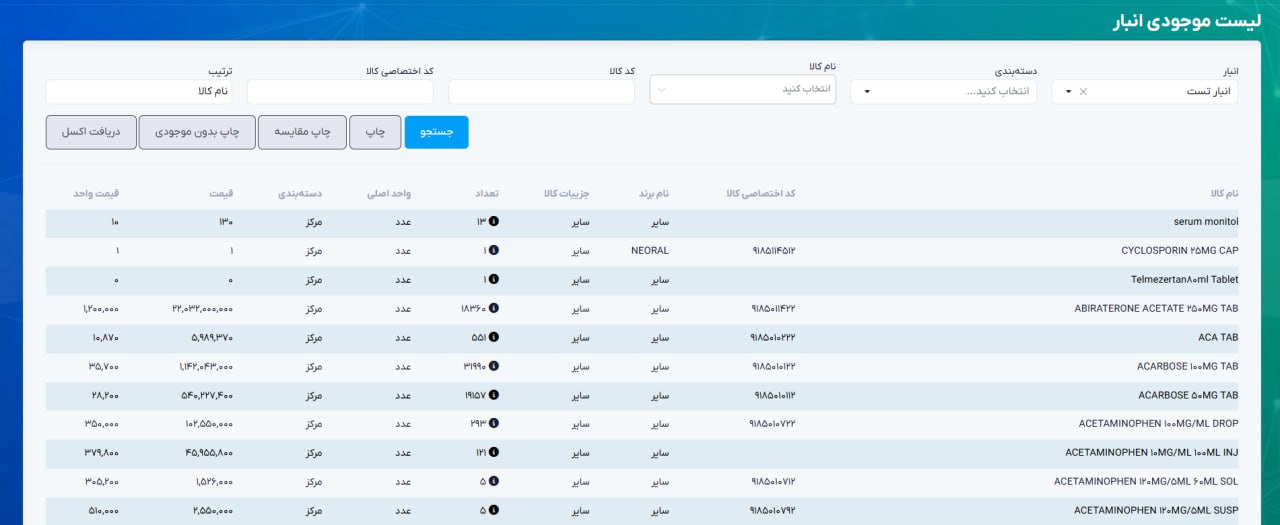Click the چاپ مقایسه (print comparison) button
1280x525 pixels.
[x=302, y=132]
